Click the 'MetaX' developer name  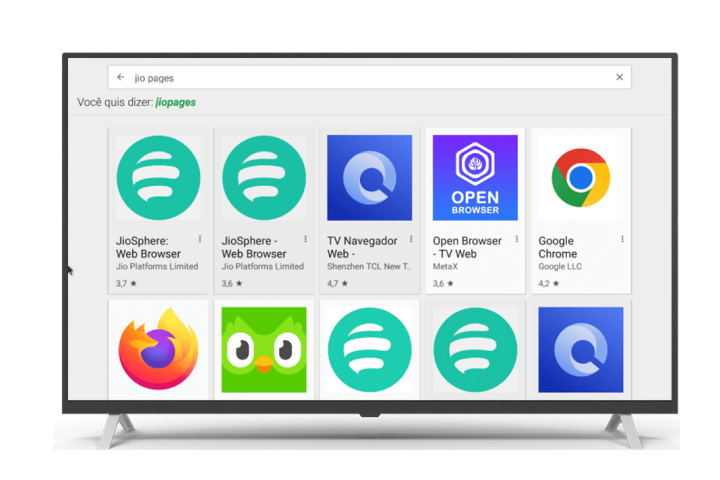[x=445, y=266]
